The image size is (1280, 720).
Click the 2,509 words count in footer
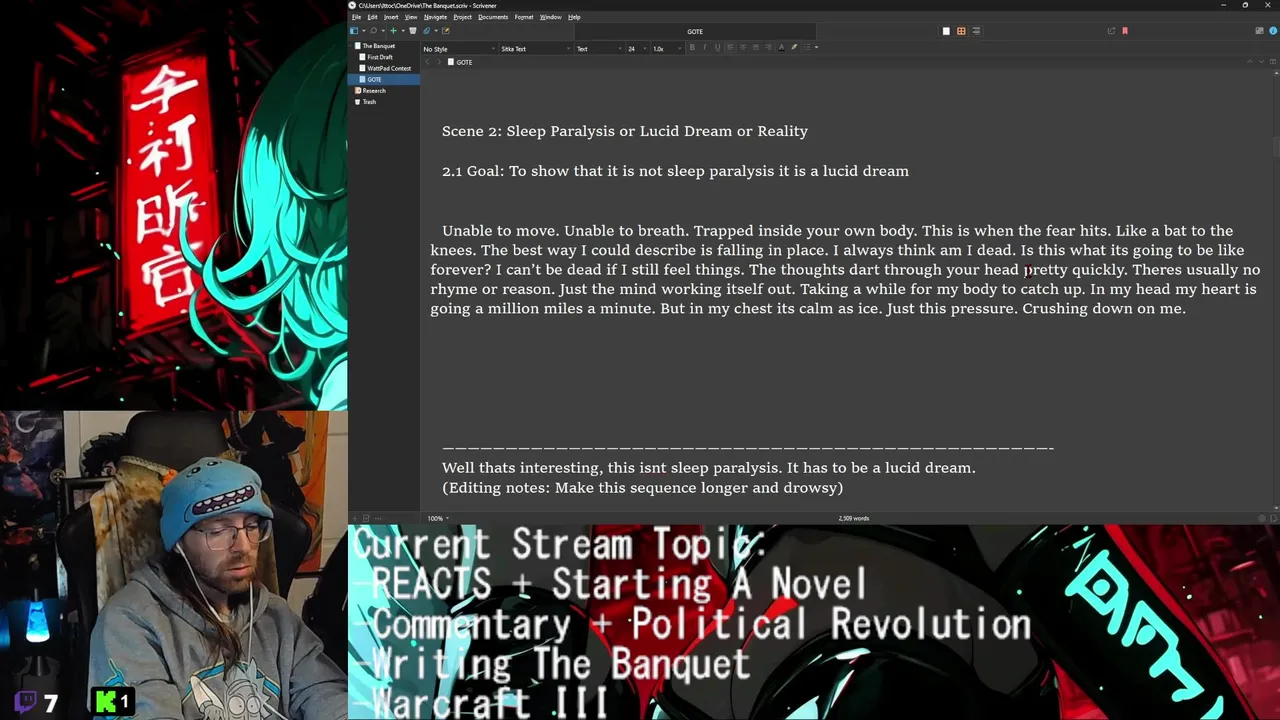point(854,518)
